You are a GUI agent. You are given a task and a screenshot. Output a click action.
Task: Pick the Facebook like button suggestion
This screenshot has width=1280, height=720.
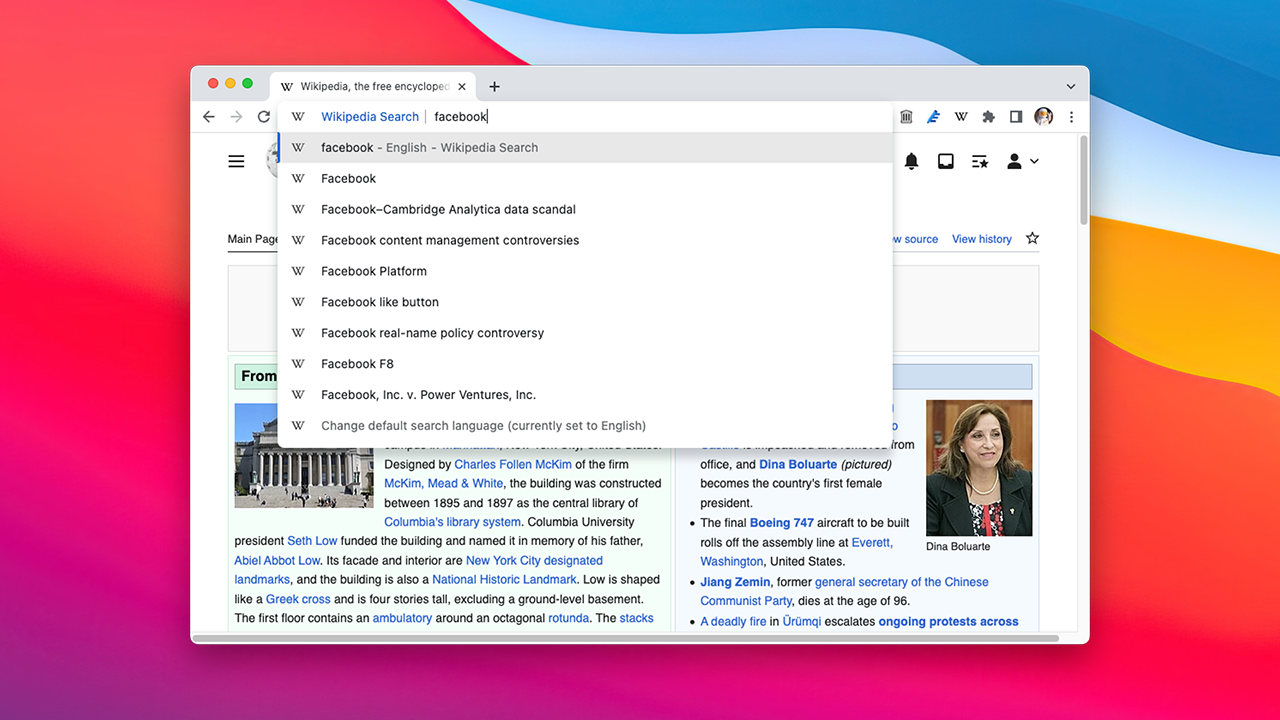click(585, 302)
